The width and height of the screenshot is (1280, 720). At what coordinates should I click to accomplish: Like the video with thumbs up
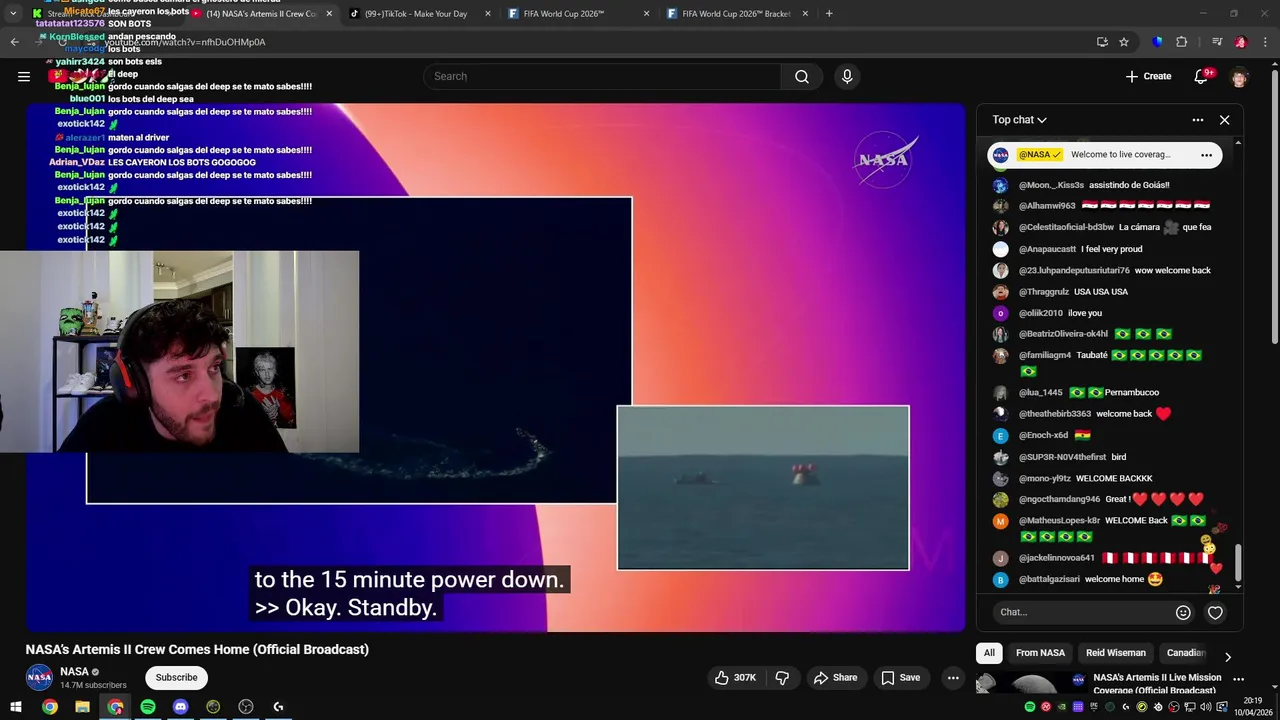734,678
